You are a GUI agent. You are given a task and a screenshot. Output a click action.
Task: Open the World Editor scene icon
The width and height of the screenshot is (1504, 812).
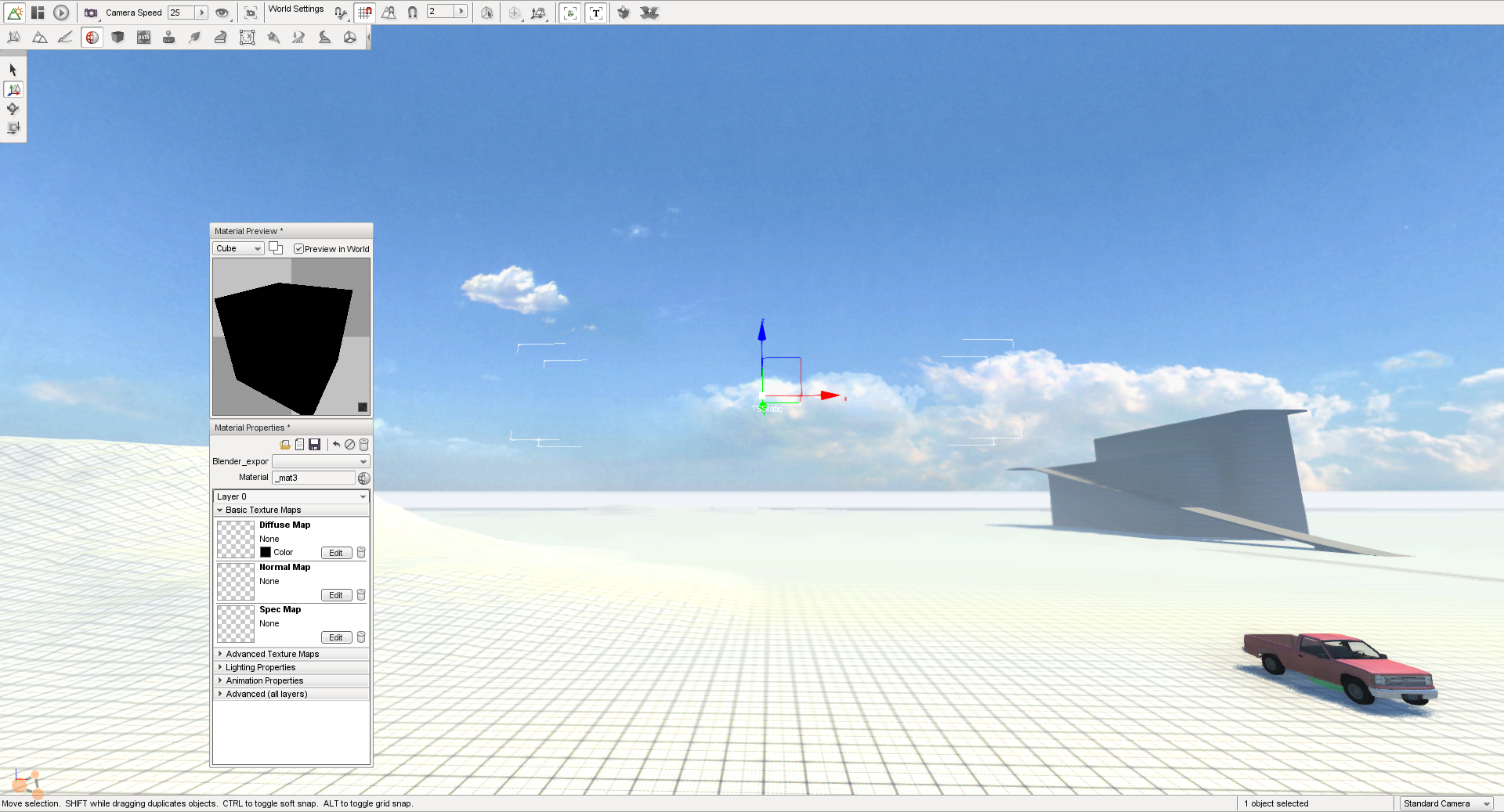pos(15,13)
